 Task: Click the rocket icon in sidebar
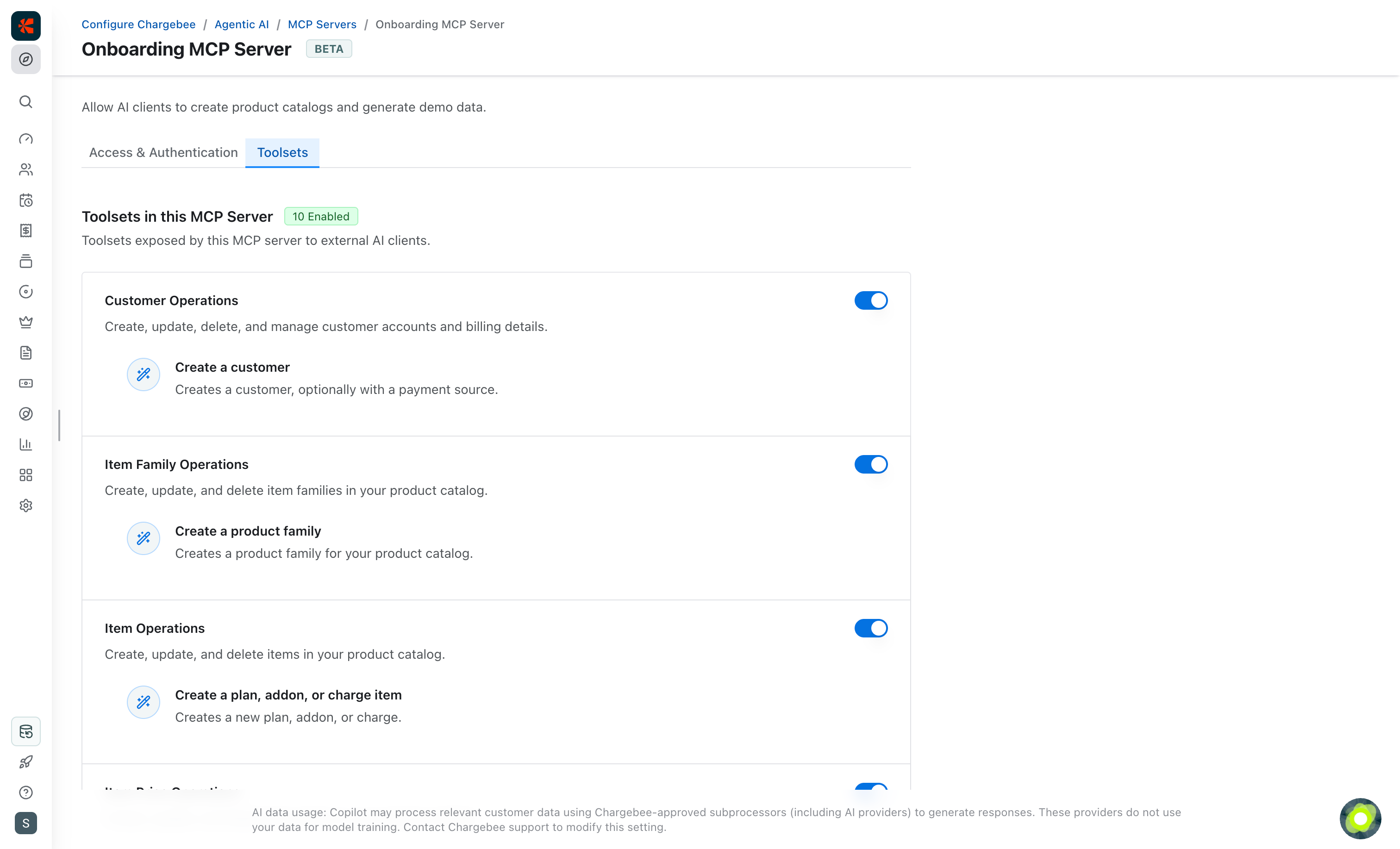(x=25, y=762)
